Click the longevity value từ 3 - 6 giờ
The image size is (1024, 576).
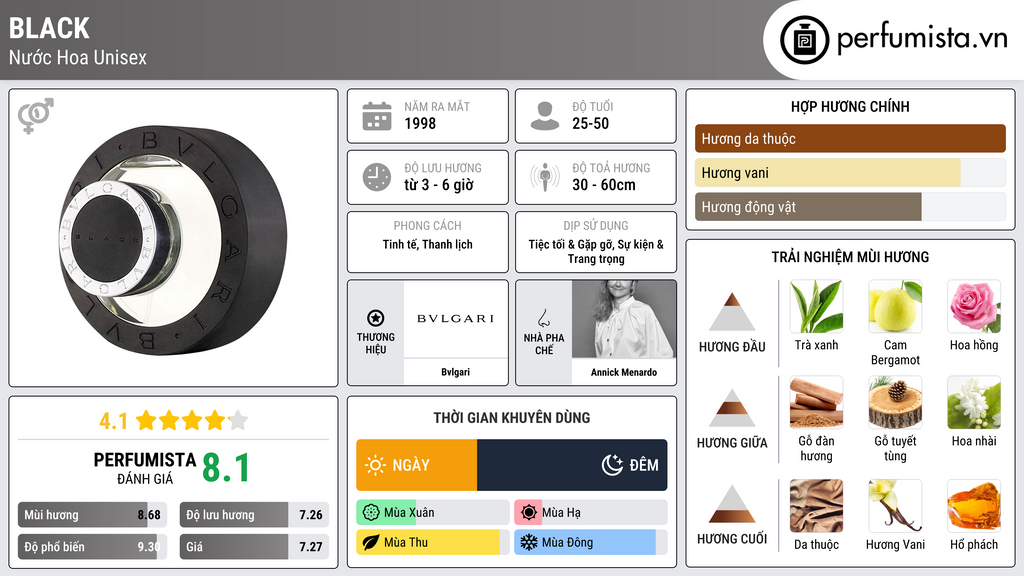point(439,185)
